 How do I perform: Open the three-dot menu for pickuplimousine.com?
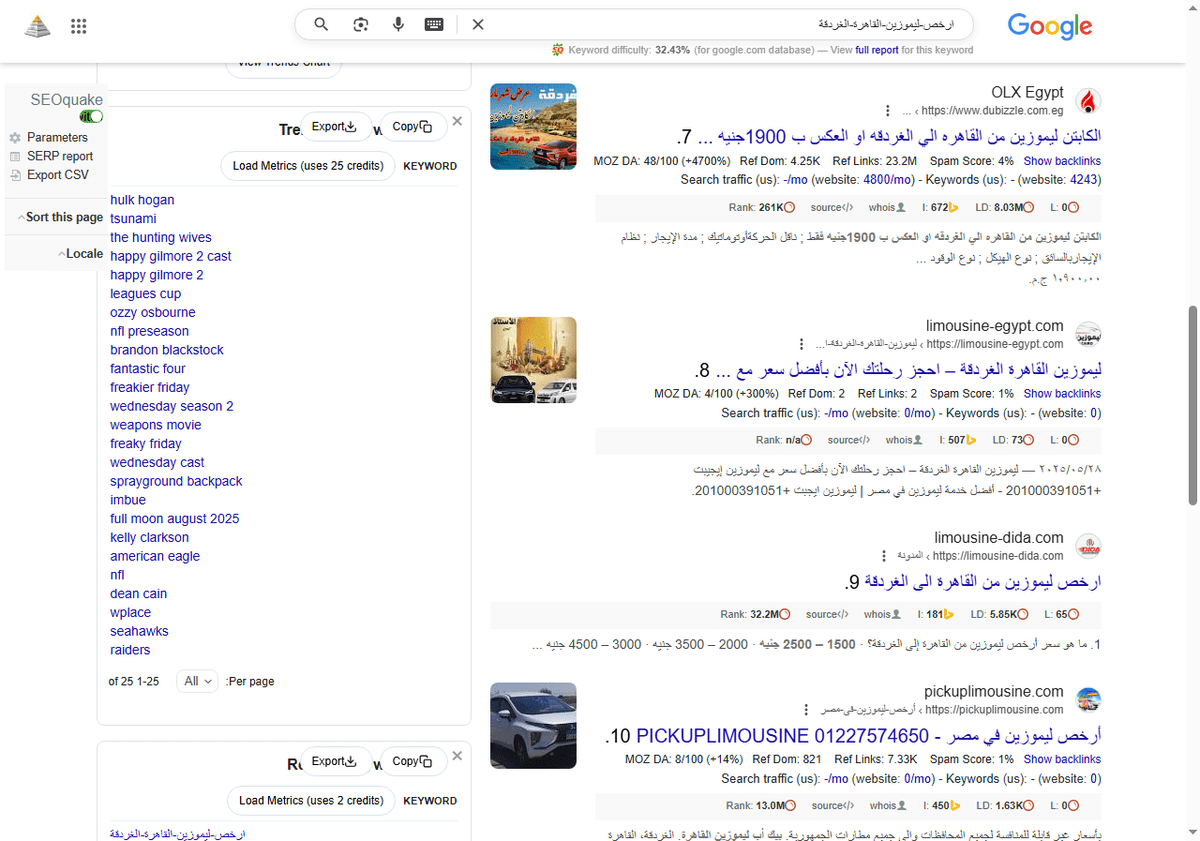[807, 709]
